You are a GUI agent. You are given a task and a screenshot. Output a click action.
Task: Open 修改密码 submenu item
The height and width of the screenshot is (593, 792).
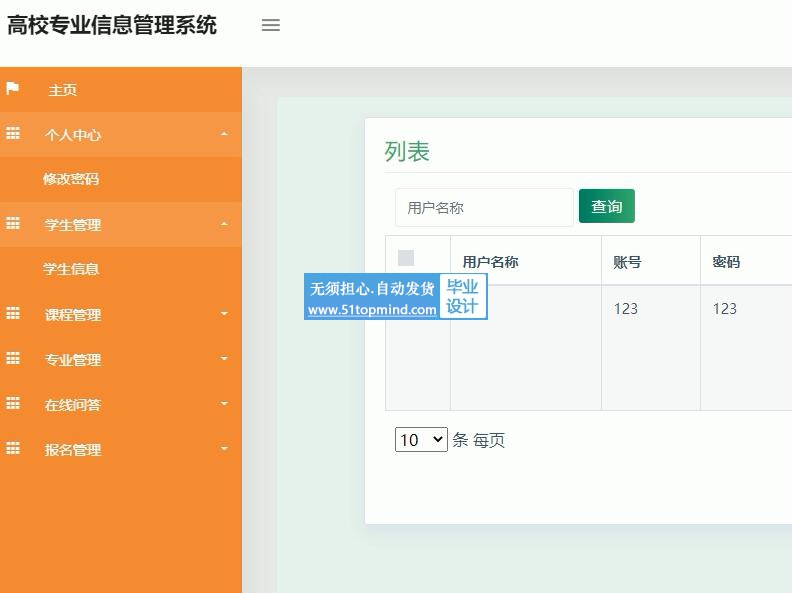pyautogui.click(x=71, y=179)
